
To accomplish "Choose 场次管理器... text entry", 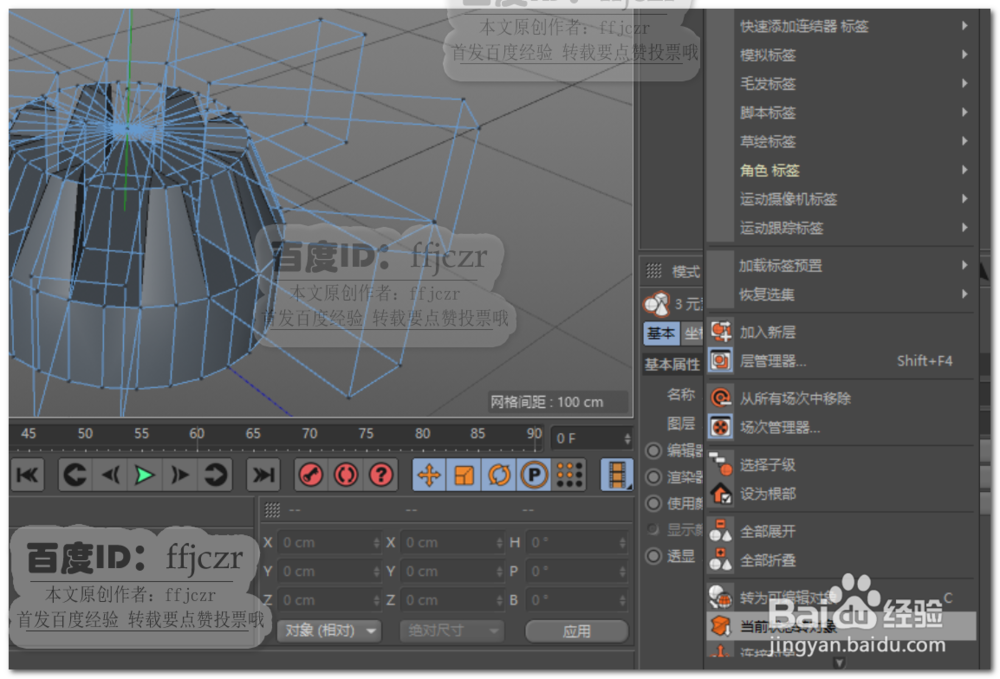I will tap(780, 427).
